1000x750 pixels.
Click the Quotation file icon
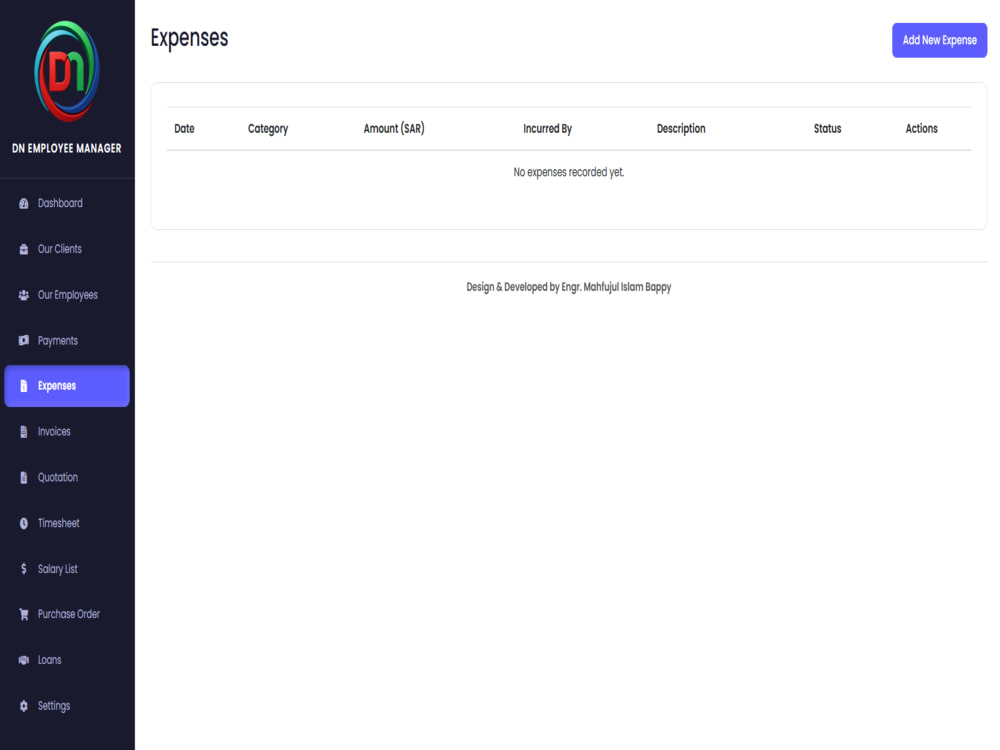coord(24,478)
